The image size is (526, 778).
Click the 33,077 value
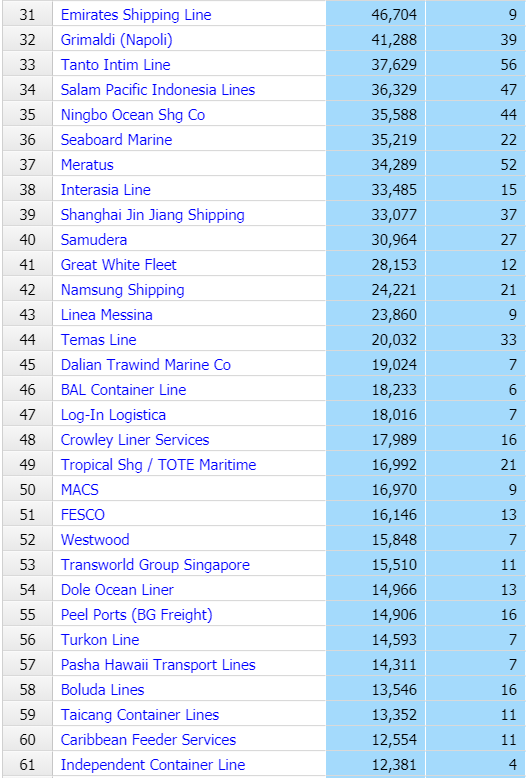click(x=376, y=215)
